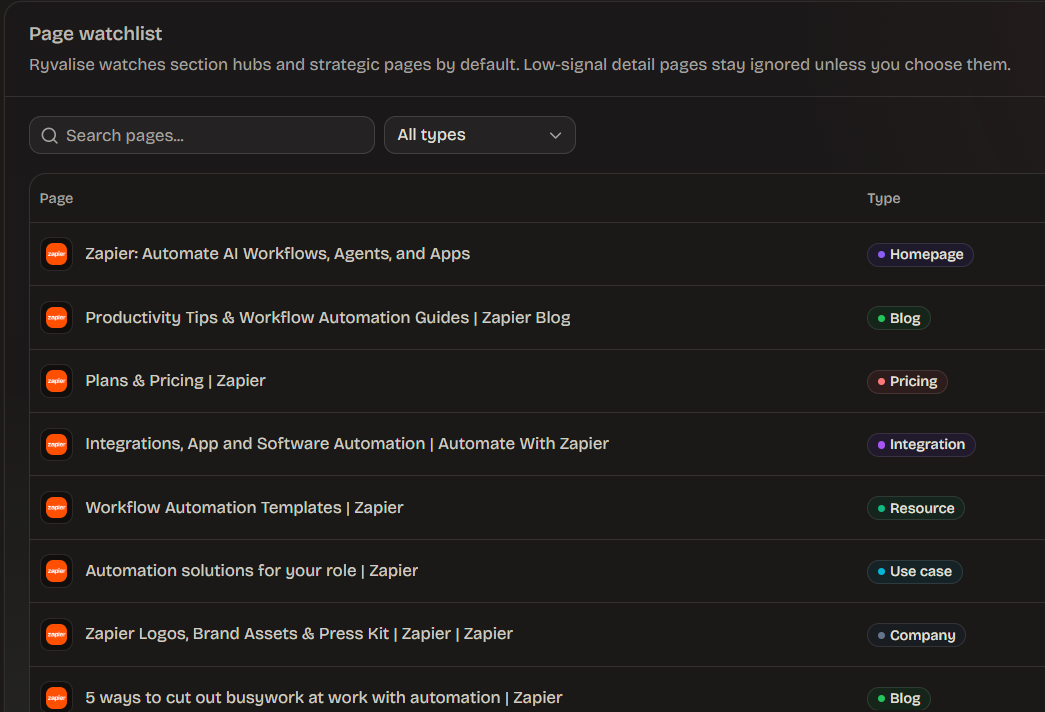Image resolution: width=1045 pixels, height=712 pixels.
Task: Expand the type filter using its chevron
Action: coord(555,135)
